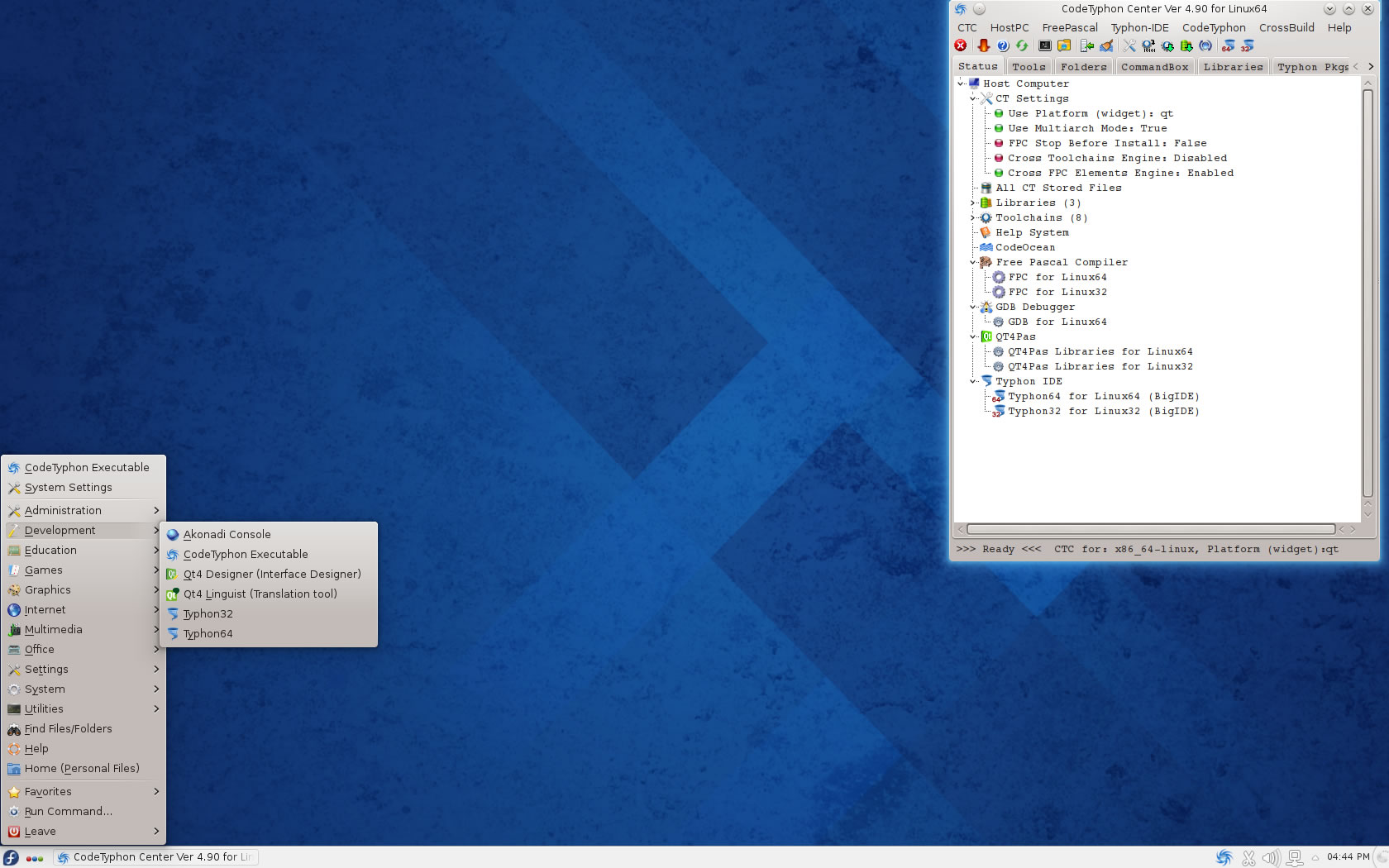Click the library with green download arrow icon
This screenshot has height=868, width=1389.
[x=1186, y=45]
